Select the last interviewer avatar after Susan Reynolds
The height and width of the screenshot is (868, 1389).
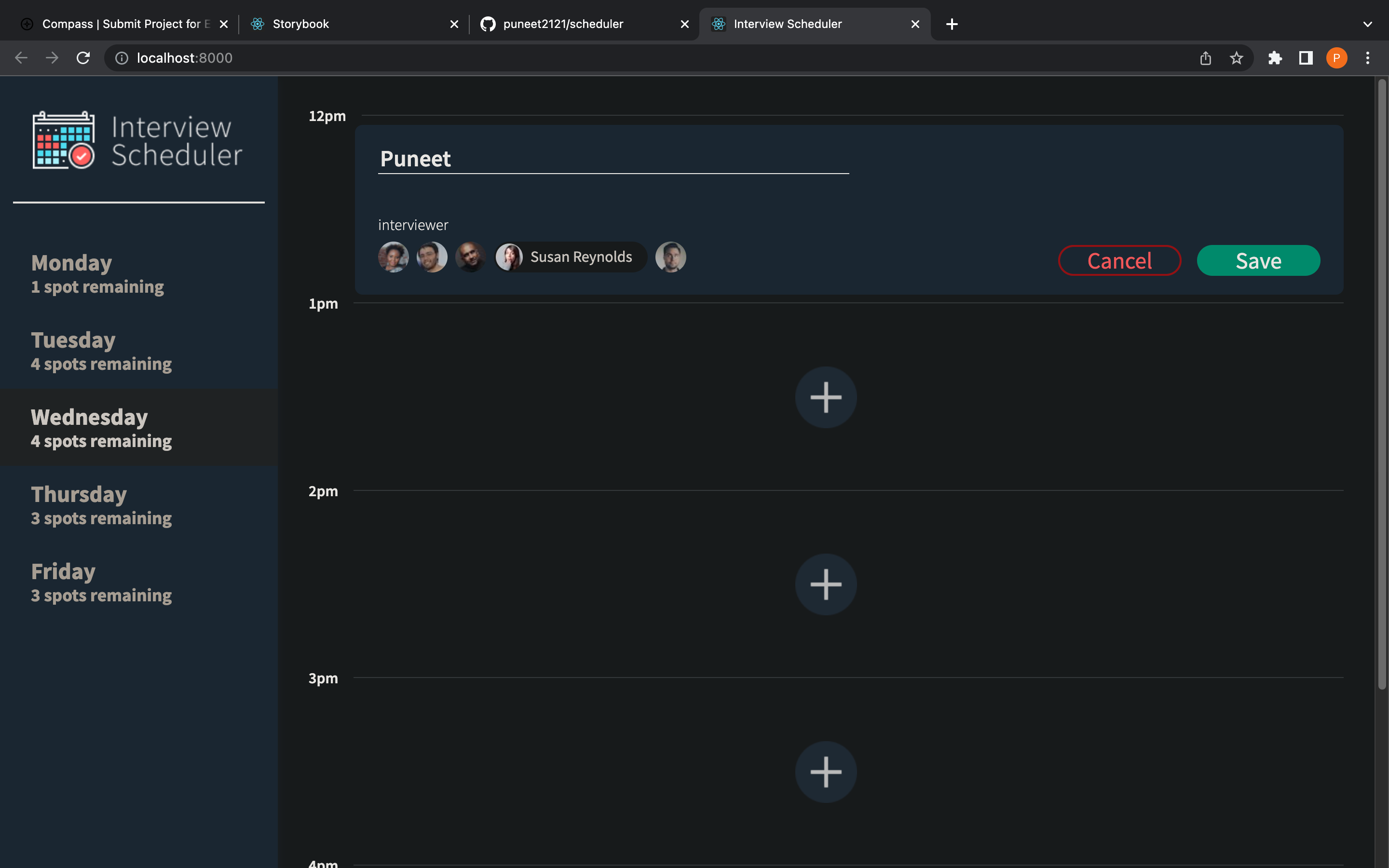tap(670, 257)
